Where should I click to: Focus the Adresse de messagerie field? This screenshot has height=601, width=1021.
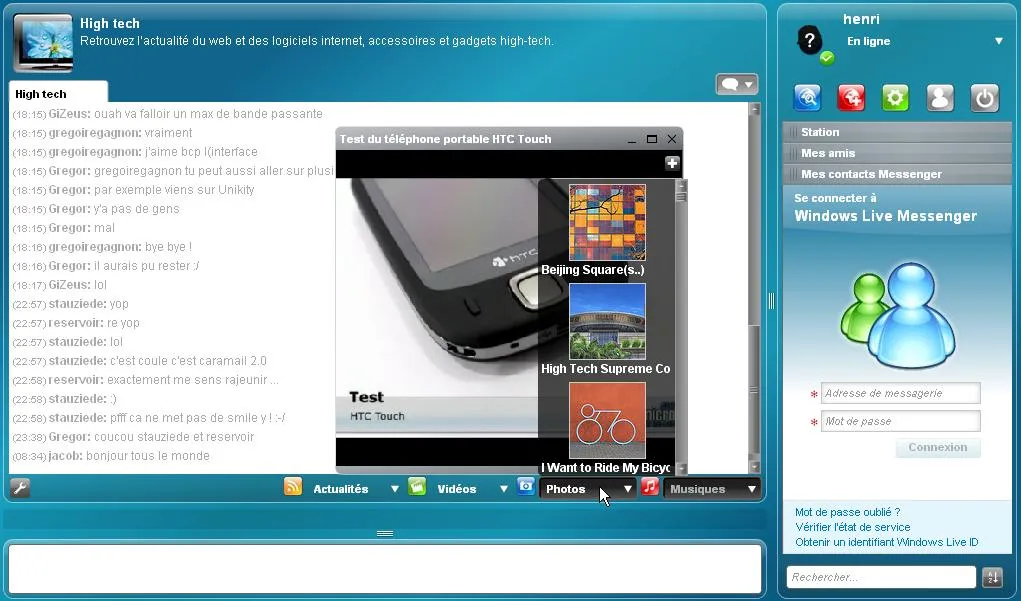pyautogui.click(x=901, y=393)
